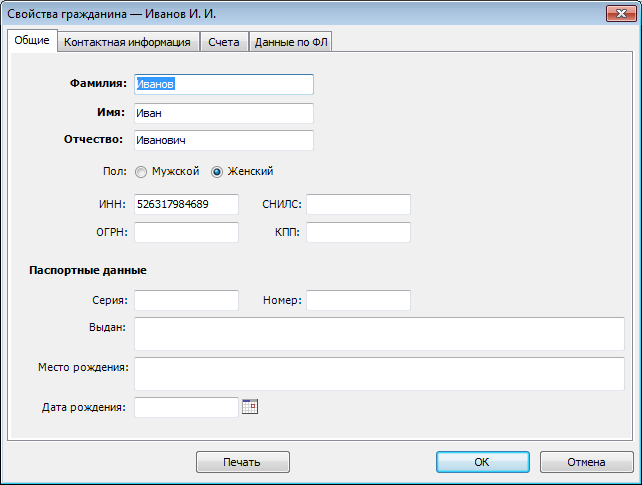Switch to the Счета tab

223,42
